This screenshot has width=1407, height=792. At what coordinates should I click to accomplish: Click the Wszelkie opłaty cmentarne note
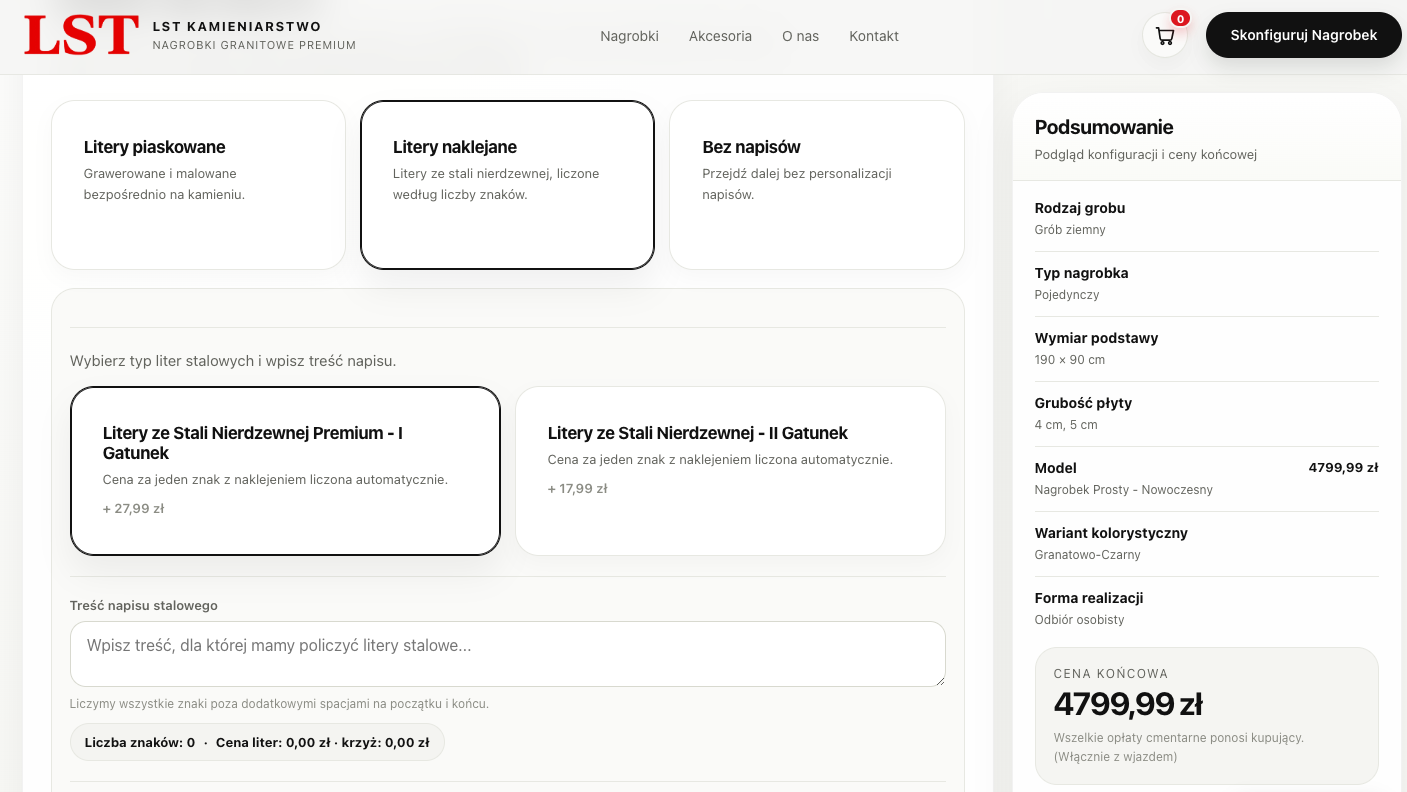(1179, 747)
